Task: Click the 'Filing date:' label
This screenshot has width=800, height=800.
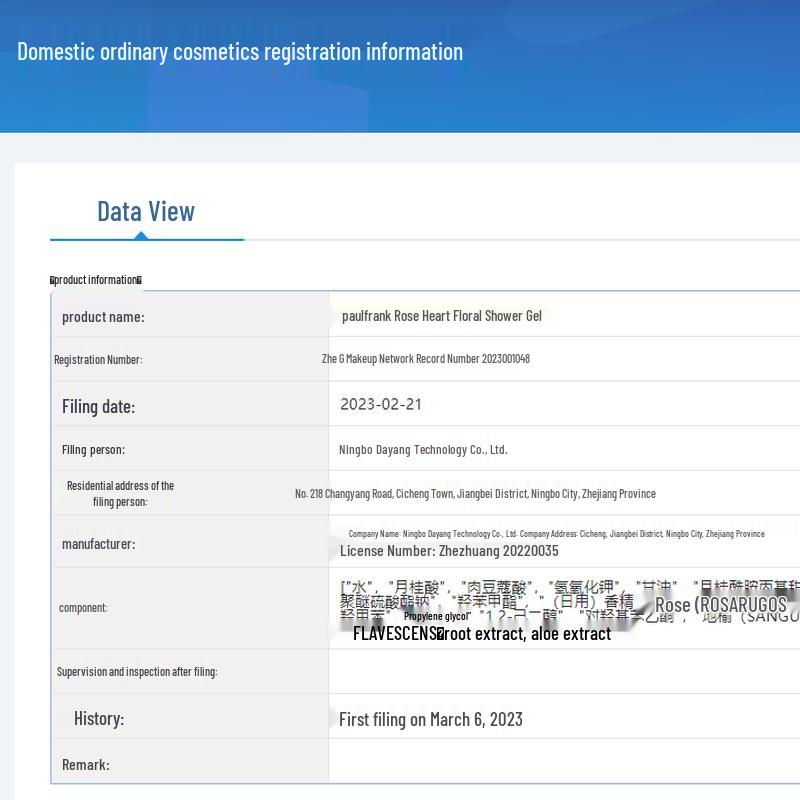Action: pos(98,406)
